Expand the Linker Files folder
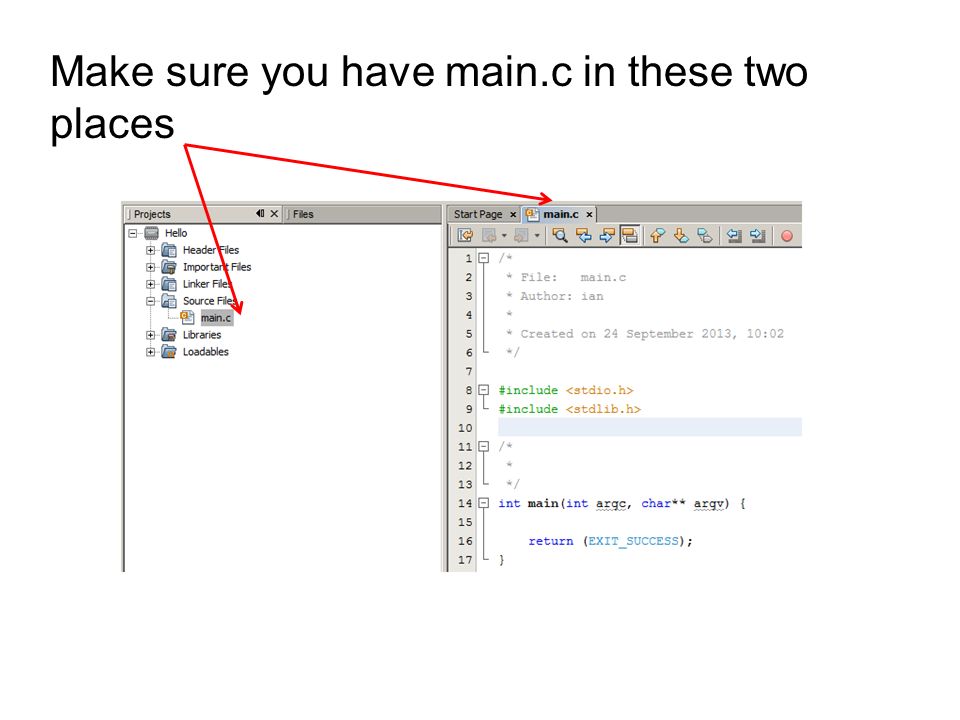The width and height of the screenshot is (960, 720). pos(150,284)
